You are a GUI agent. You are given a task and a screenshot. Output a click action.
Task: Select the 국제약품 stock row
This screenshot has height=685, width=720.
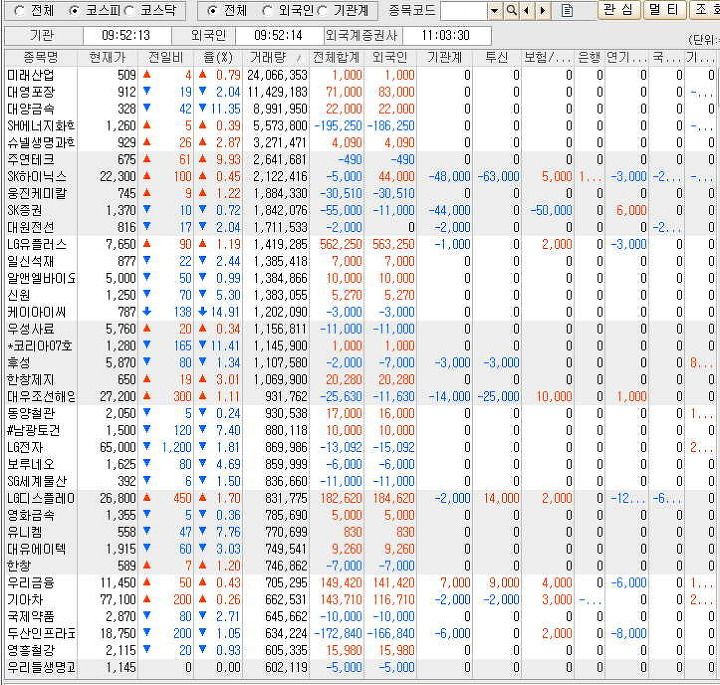pos(360,617)
